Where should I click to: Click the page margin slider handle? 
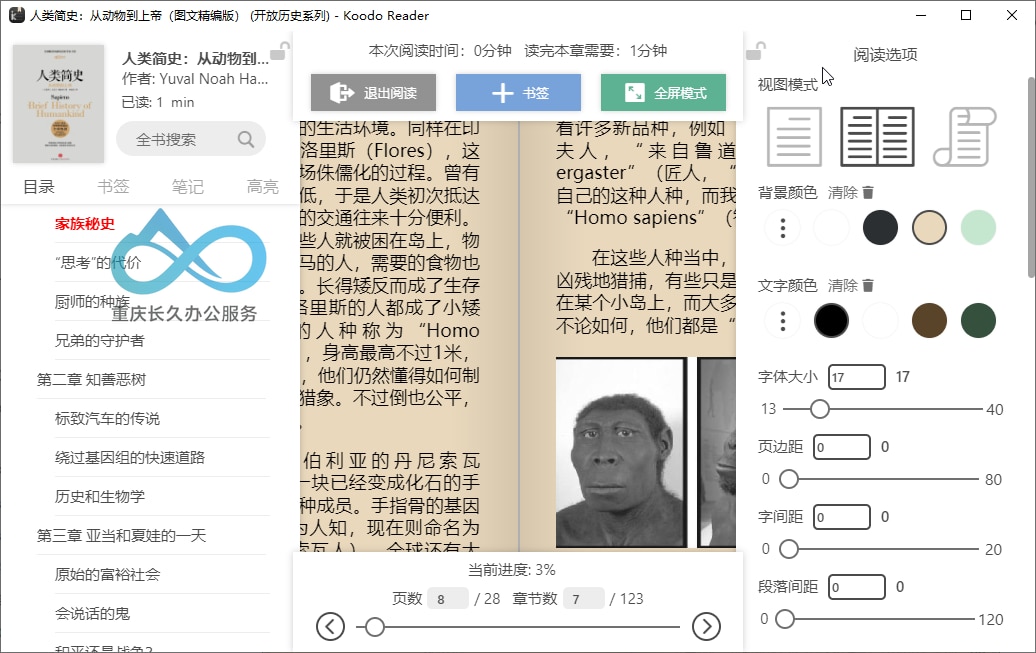(788, 479)
